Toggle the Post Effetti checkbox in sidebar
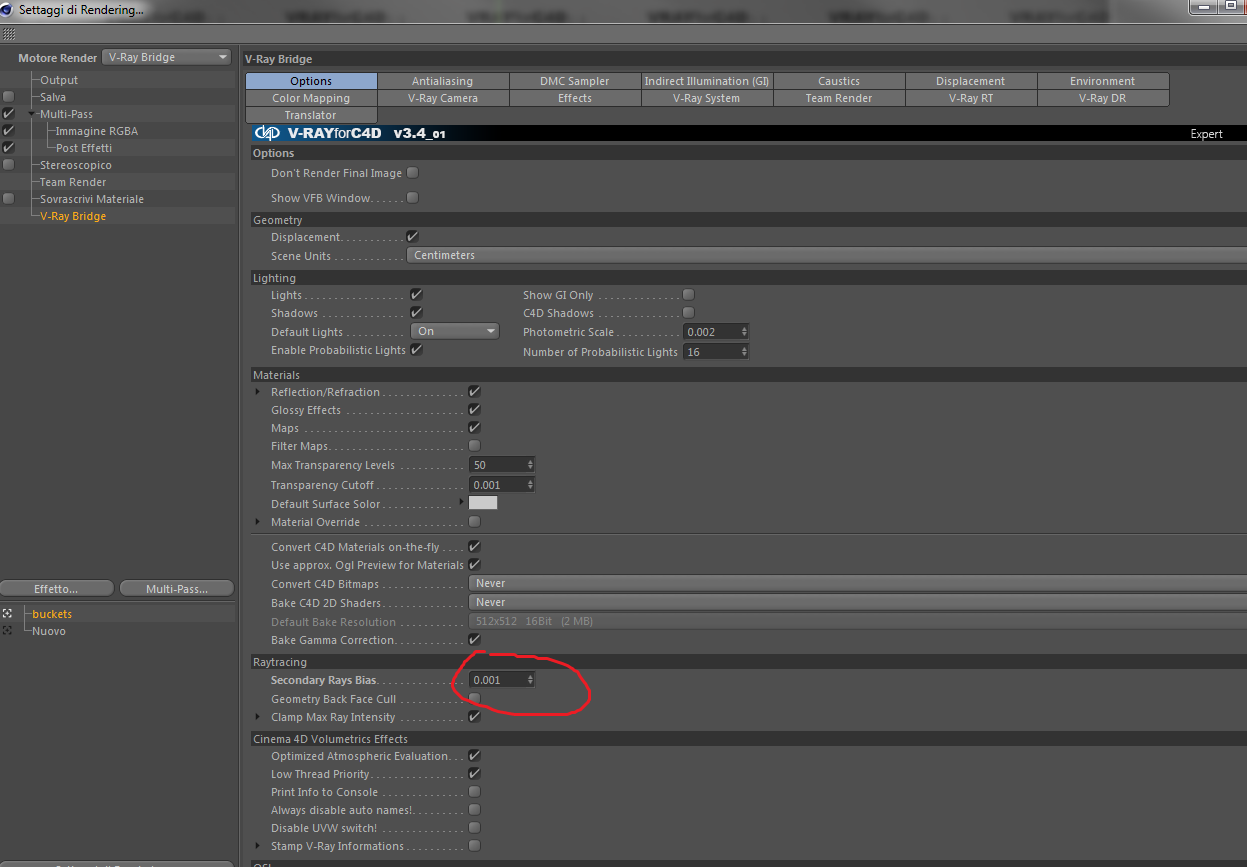 point(9,148)
